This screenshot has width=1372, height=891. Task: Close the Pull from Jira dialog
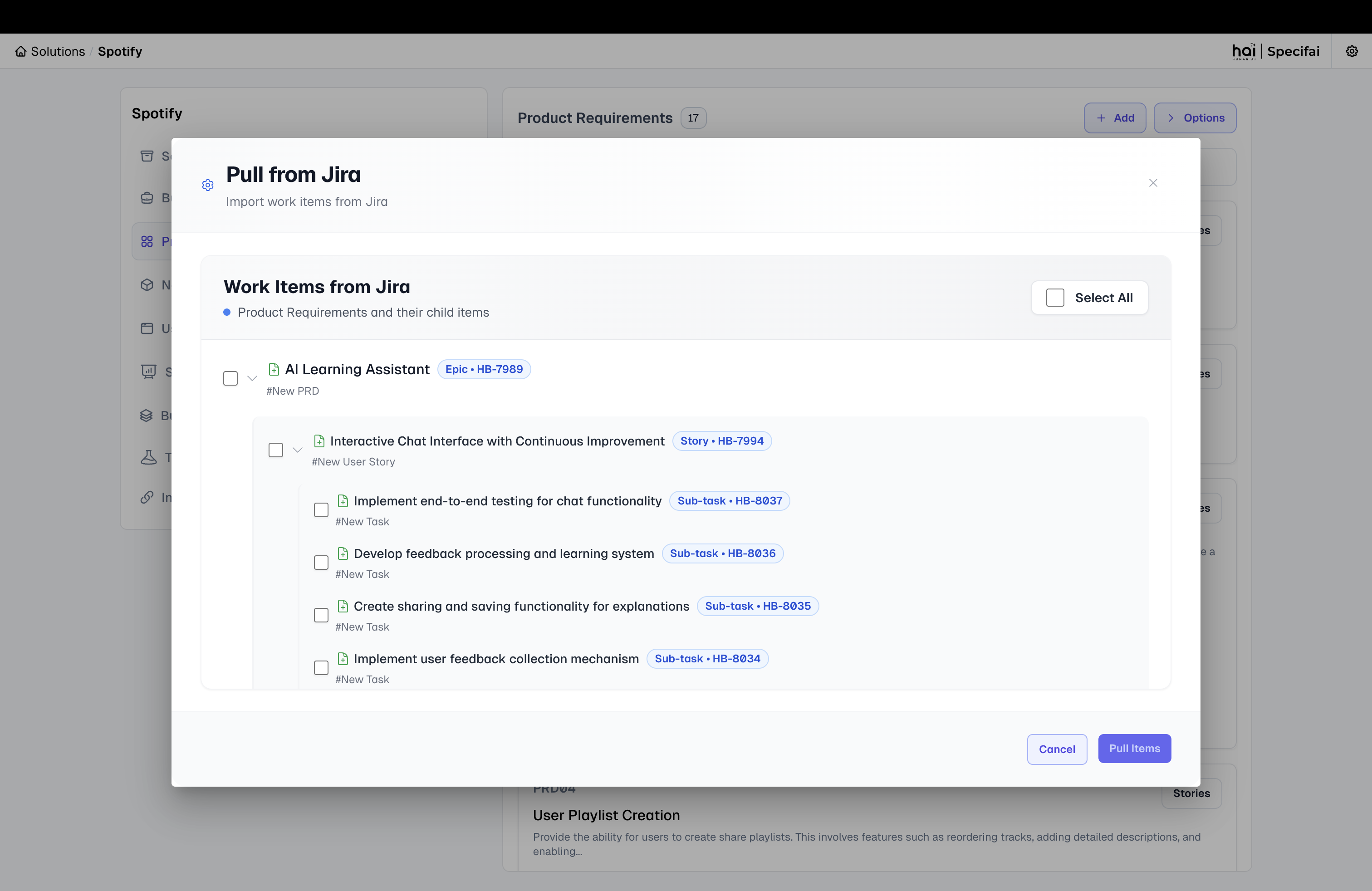click(x=1153, y=183)
